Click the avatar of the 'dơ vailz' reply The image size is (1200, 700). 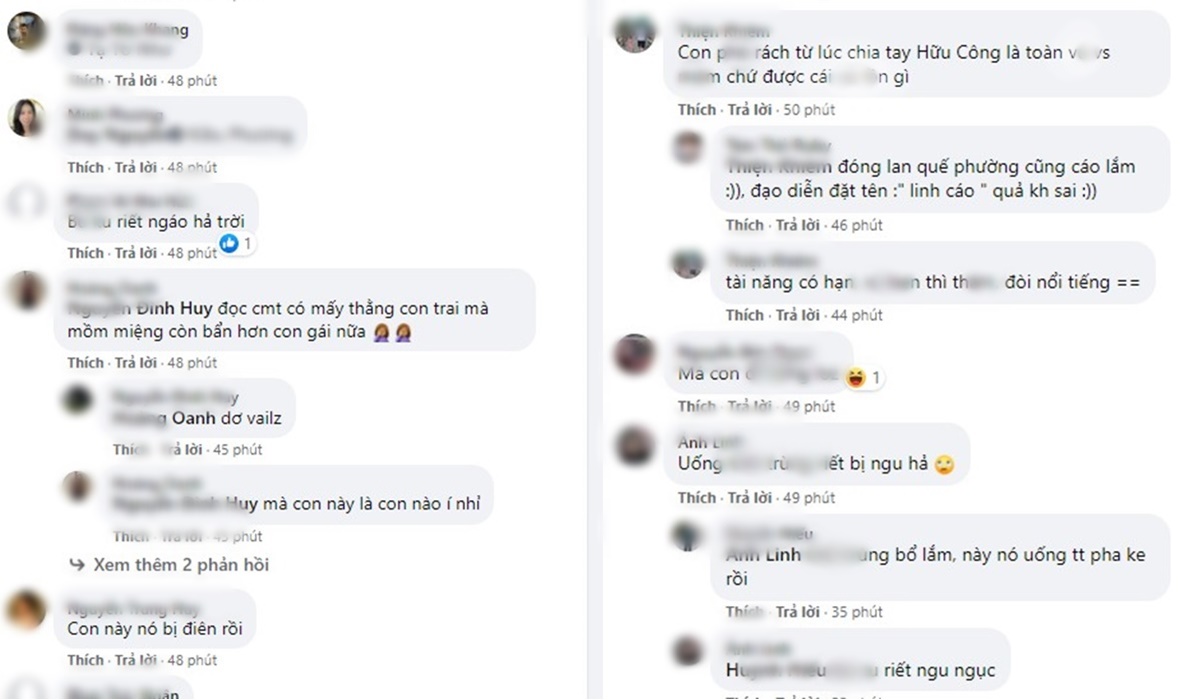coord(78,399)
